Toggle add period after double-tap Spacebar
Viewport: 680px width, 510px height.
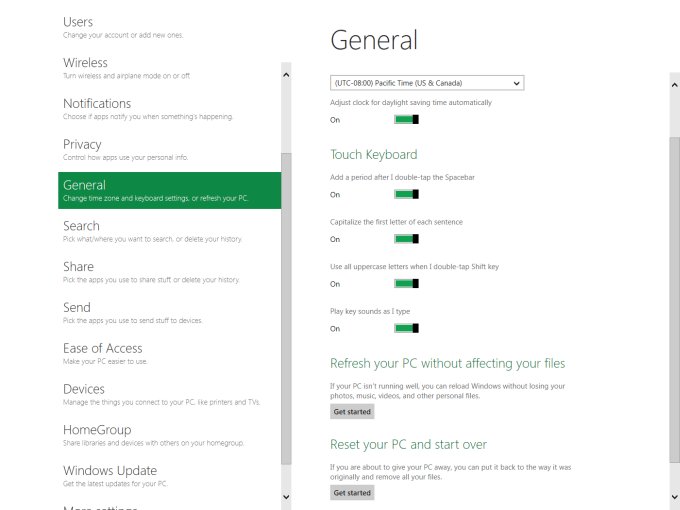coord(406,194)
